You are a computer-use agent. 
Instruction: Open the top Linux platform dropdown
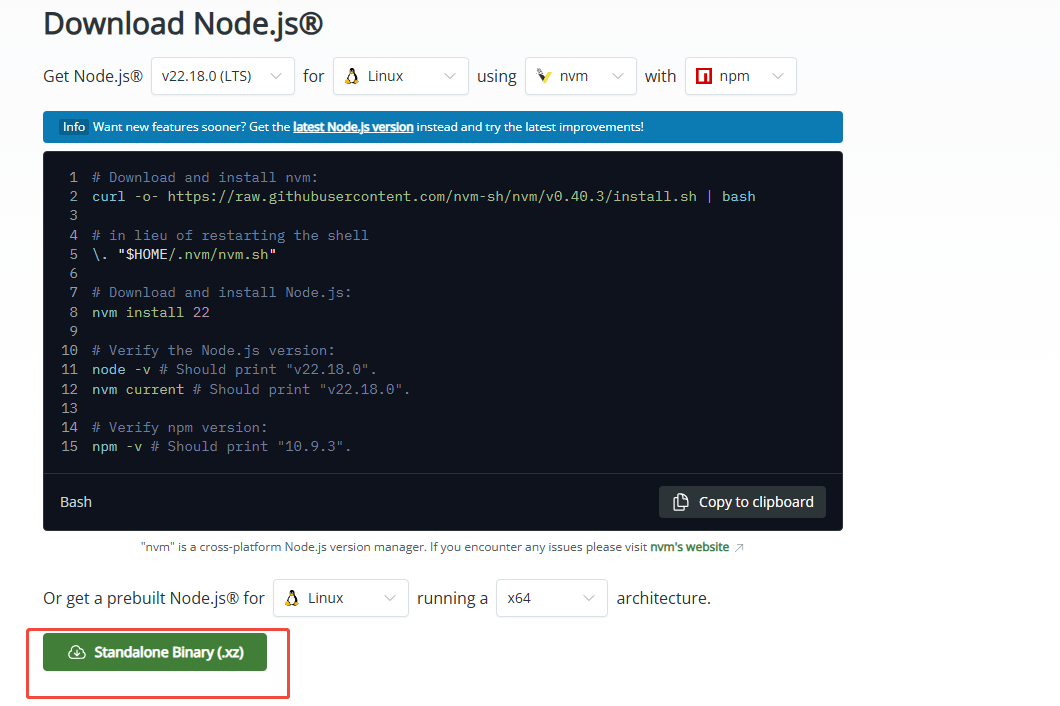click(400, 76)
